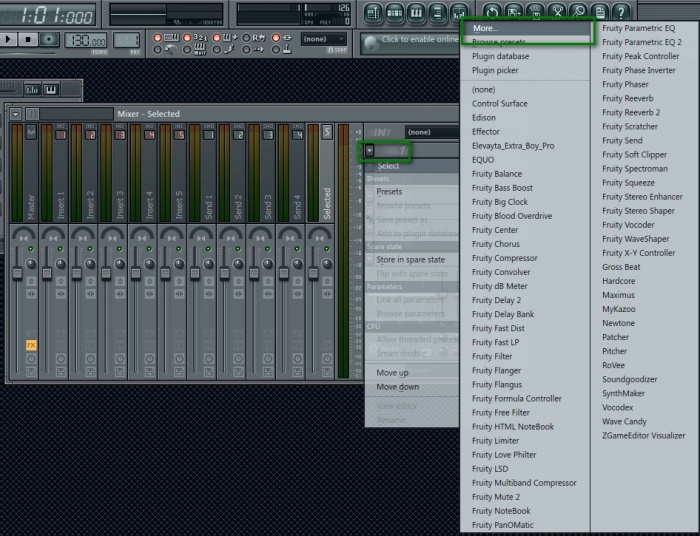Screen dimensions: 700x536
Task: Click Master track phase invert icon
Action: [x=31, y=281]
